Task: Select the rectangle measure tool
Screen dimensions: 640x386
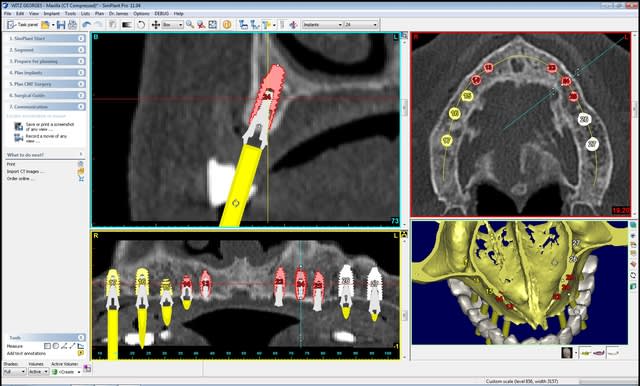Action: click(x=47, y=346)
